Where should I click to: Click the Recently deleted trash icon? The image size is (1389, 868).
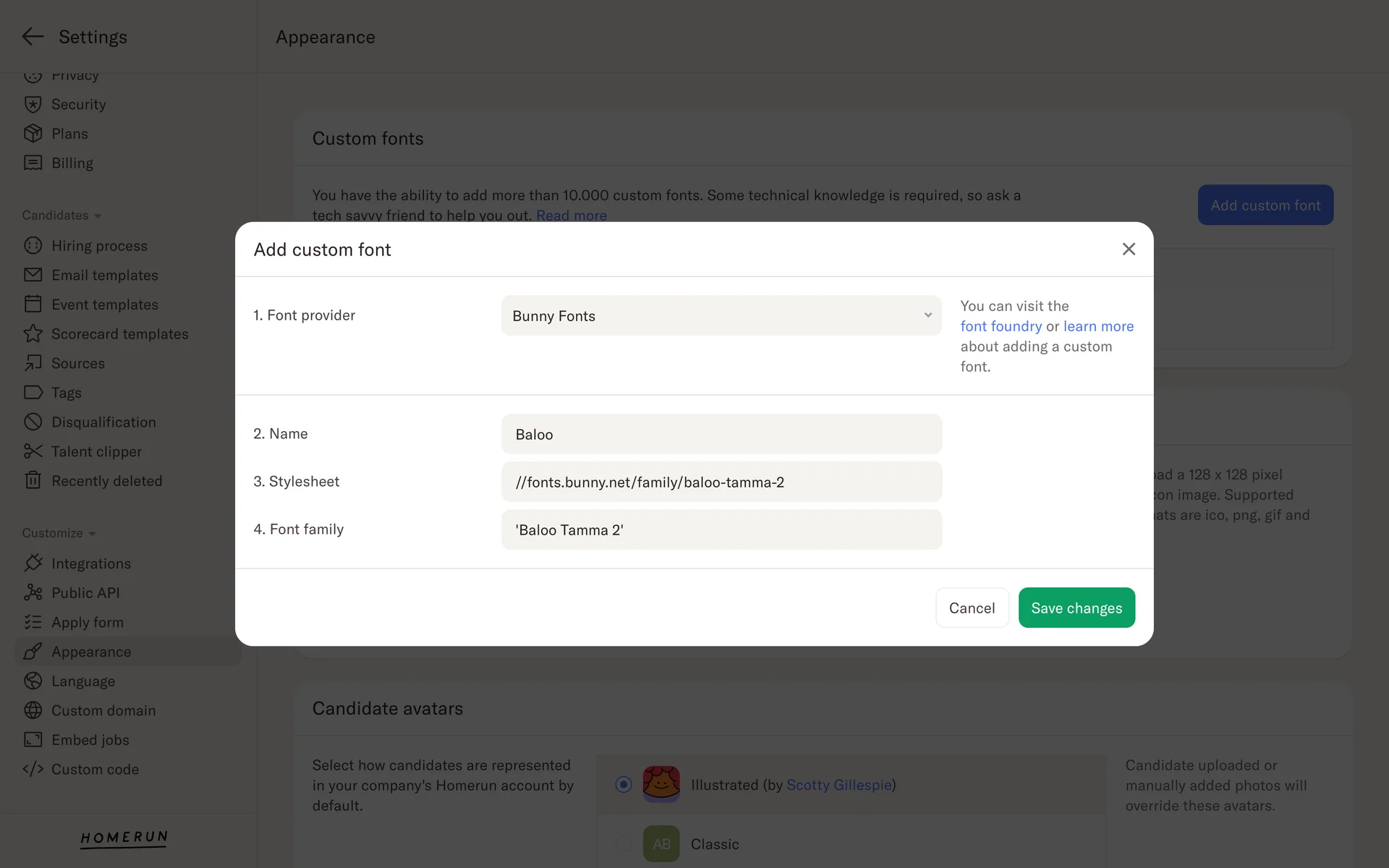(x=33, y=480)
